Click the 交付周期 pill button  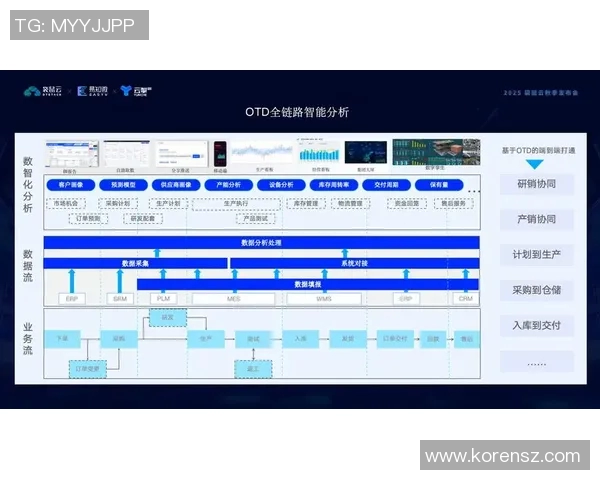(x=386, y=185)
